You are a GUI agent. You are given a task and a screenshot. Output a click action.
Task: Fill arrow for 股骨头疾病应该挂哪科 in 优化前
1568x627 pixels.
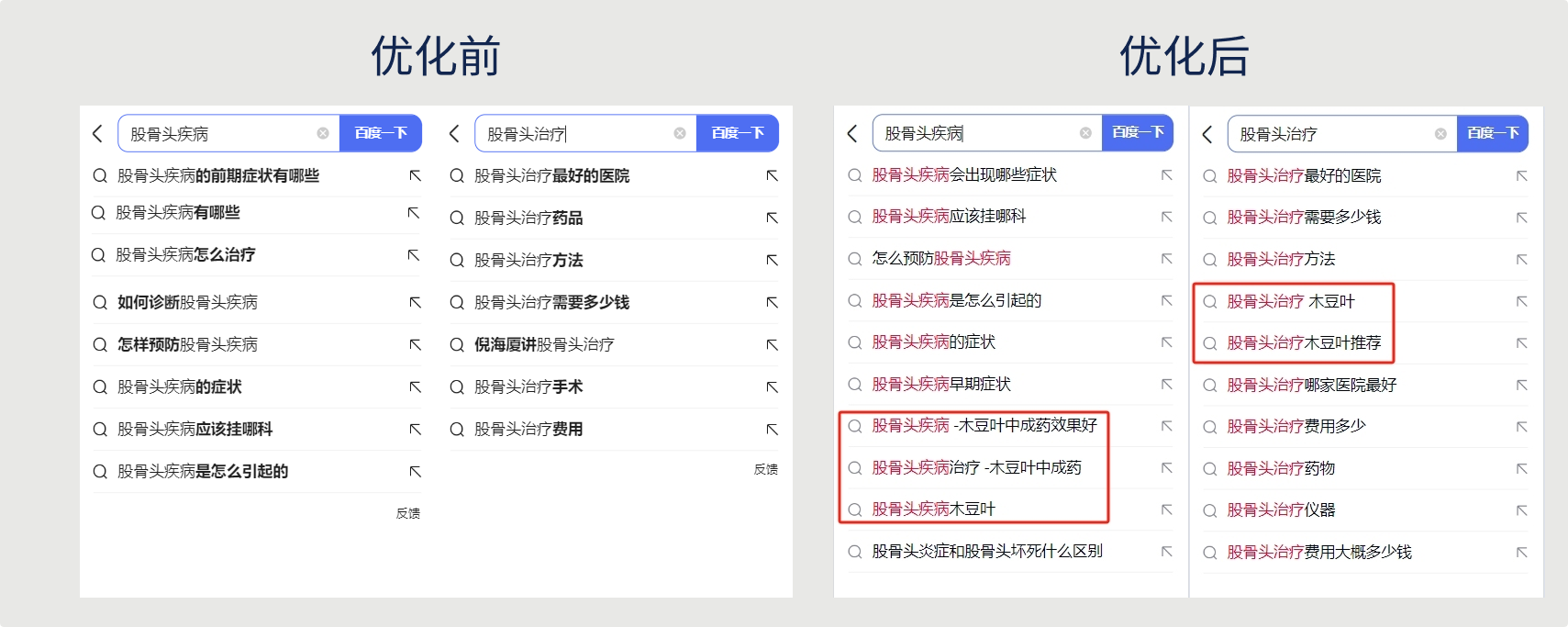(416, 429)
